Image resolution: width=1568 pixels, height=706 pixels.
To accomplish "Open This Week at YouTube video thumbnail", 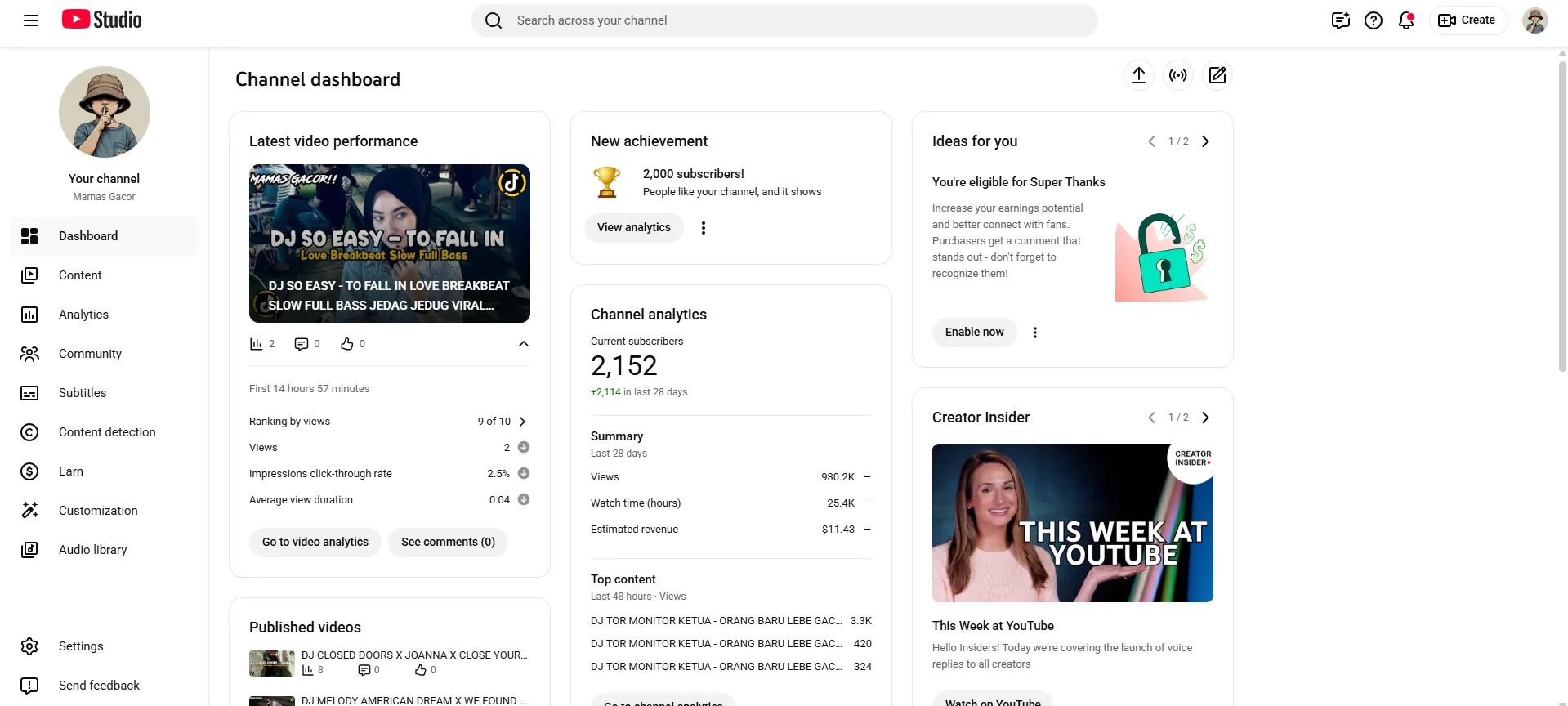I will 1073,523.
